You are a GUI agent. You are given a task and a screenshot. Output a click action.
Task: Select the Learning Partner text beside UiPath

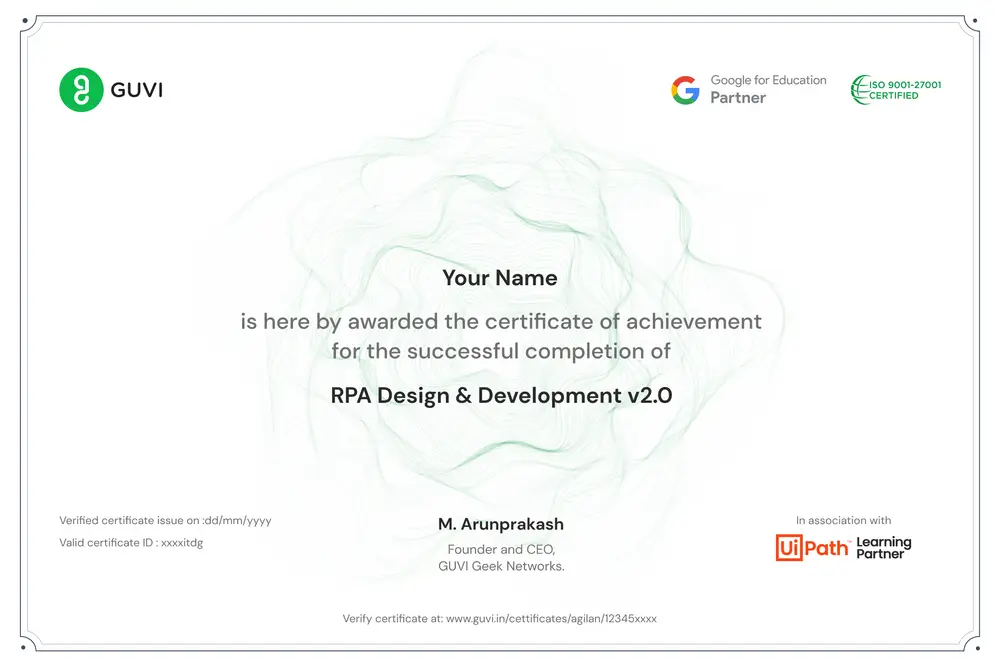point(884,548)
